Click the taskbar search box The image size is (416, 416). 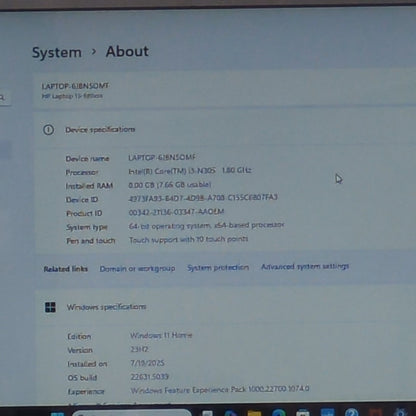coord(132,413)
